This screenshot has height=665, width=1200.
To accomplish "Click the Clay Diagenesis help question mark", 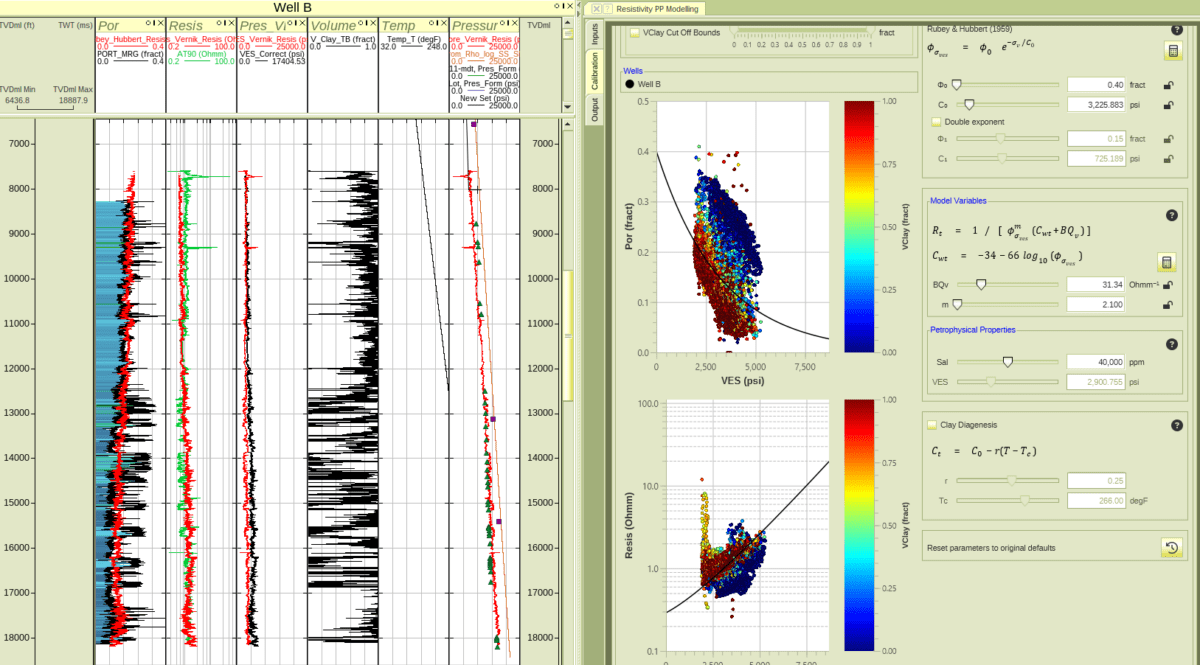I will tap(1177, 424).
